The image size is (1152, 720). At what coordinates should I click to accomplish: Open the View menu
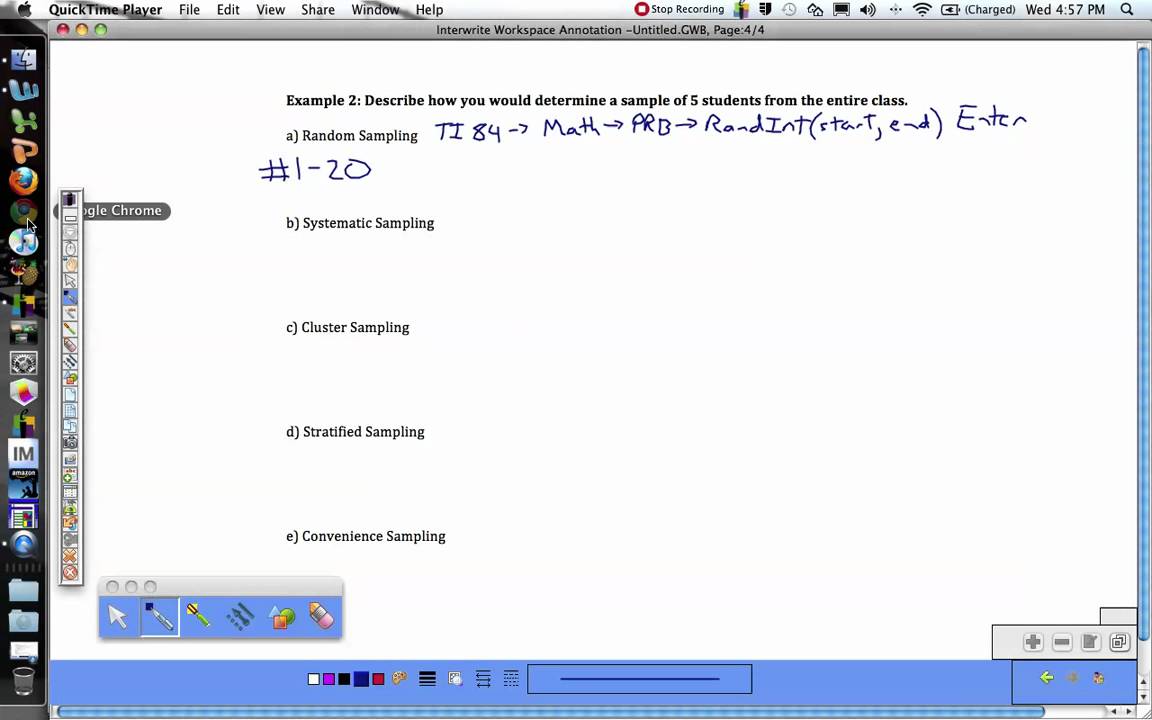(270, 10)
